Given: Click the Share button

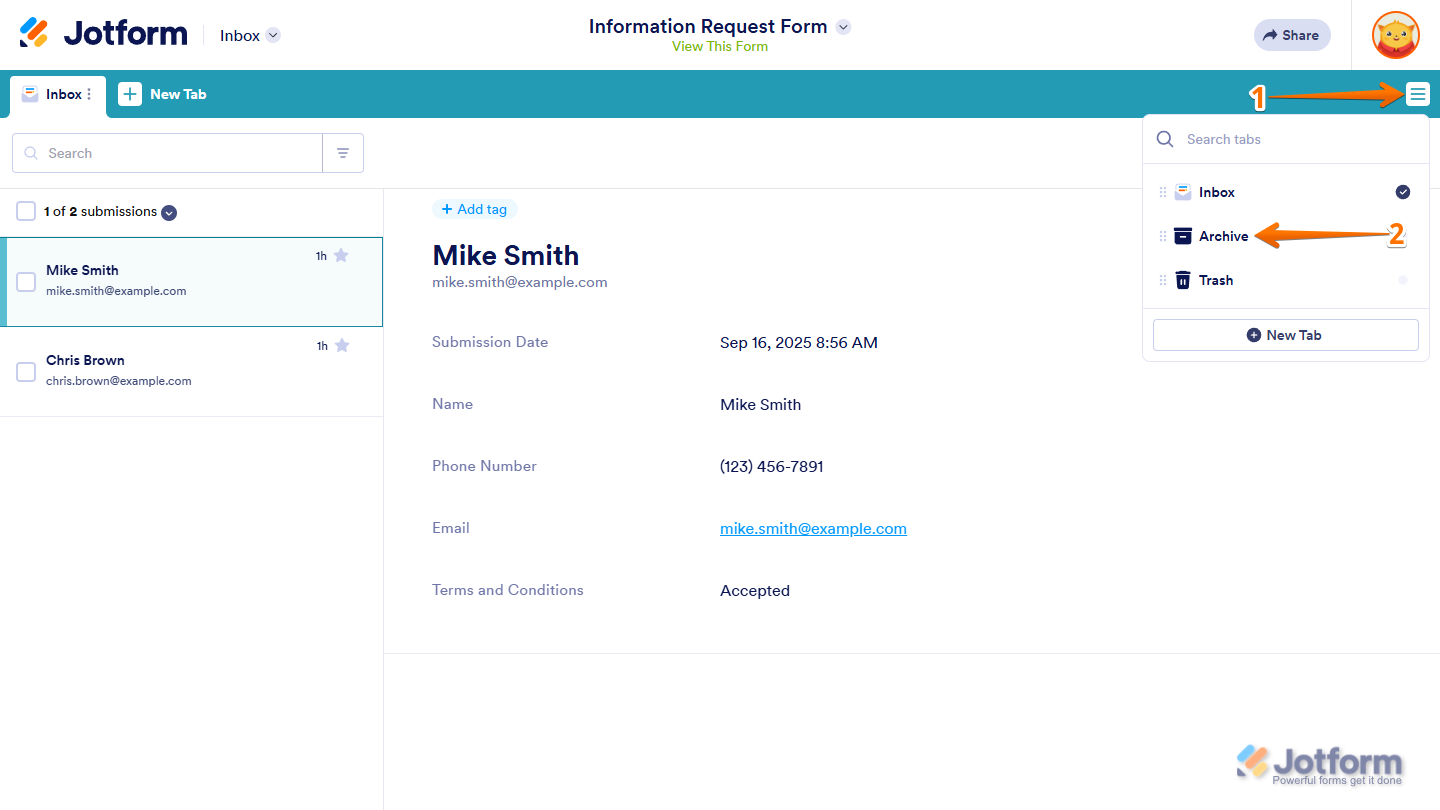Looking at the screenshot, I should coord(1291,35).
